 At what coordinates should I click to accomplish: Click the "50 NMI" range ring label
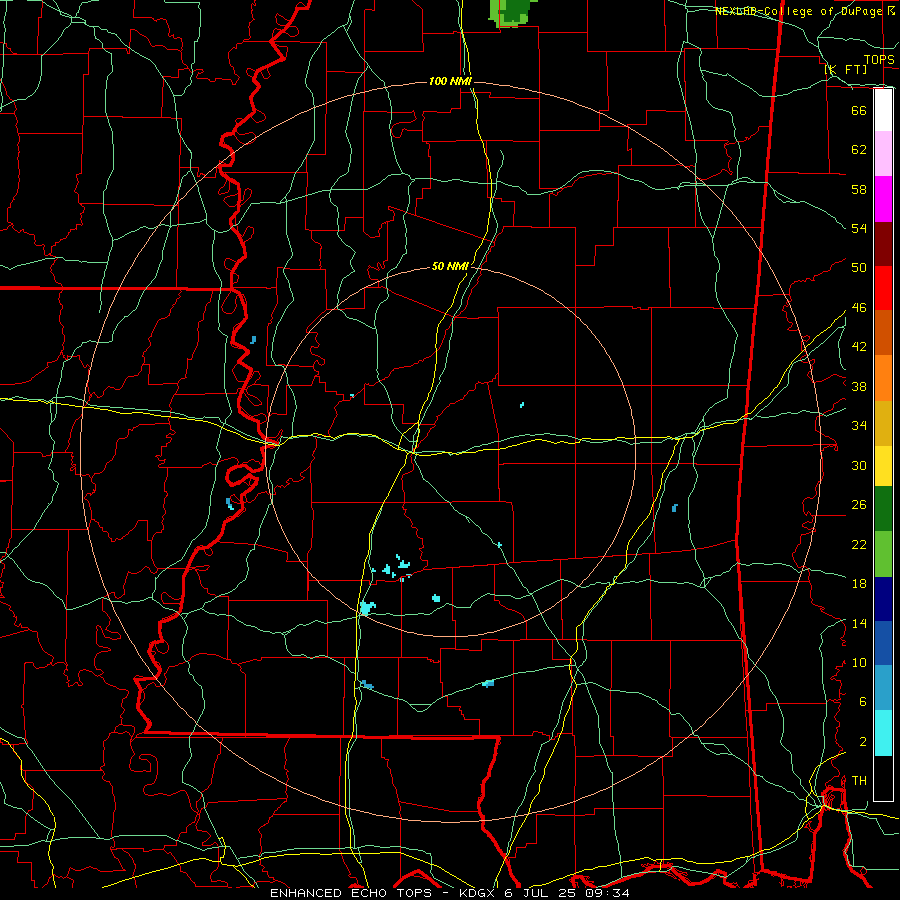450,266
